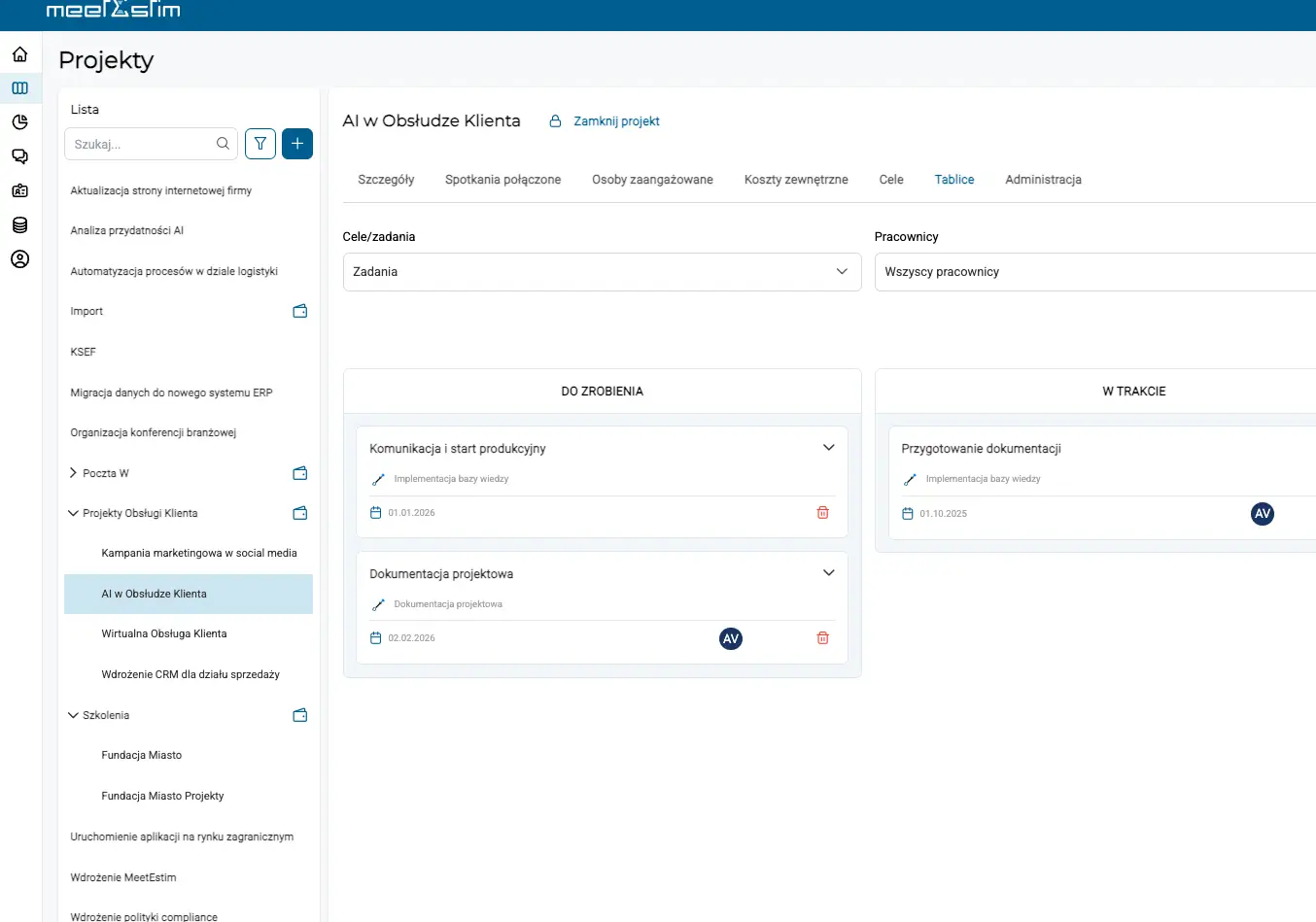The image size is (1316, 922).
Task: Open the database icon in sidebar
Action: click(x=19, y=224)
